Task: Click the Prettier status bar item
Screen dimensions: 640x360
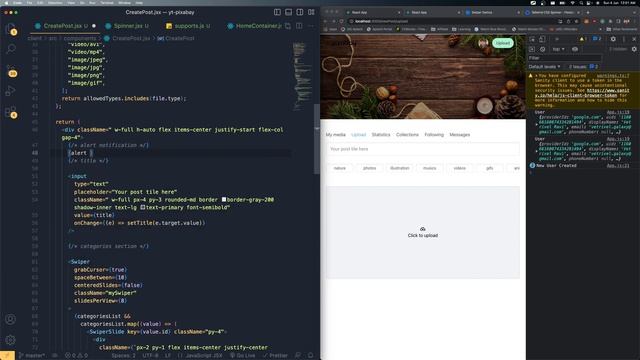Action: tap(275, 356)
